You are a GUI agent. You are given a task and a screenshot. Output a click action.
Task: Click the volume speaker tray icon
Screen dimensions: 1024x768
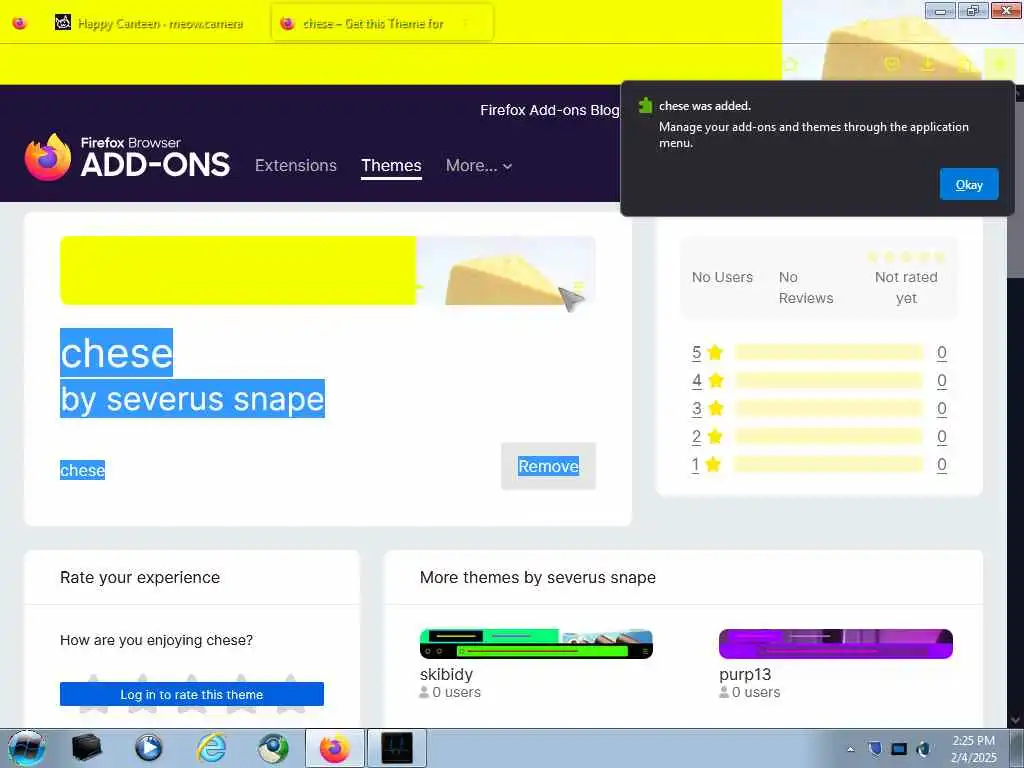924,749
